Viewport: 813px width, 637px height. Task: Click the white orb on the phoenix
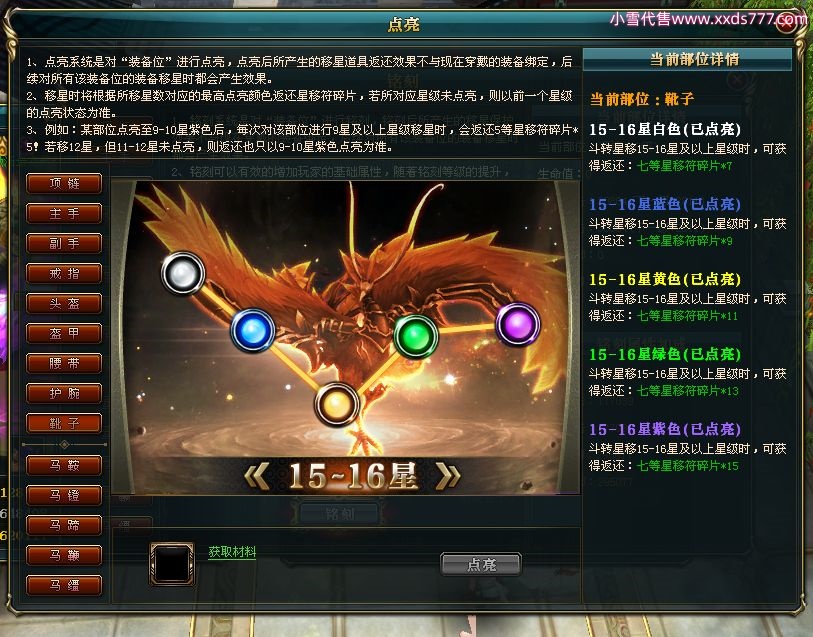coord(183,273)
